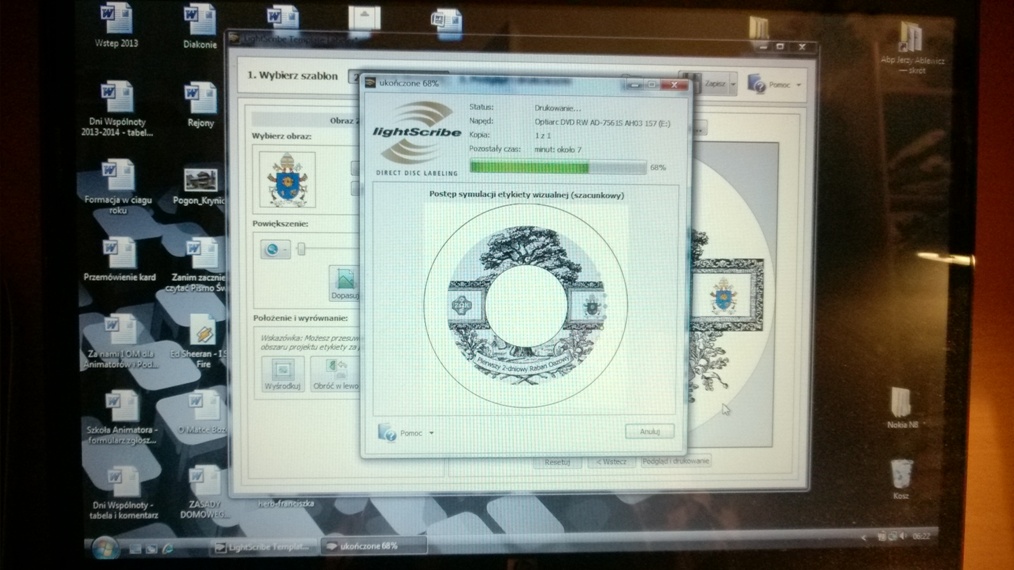
Task: Open Pomoc menu in the template window
Action: (776, 84)
